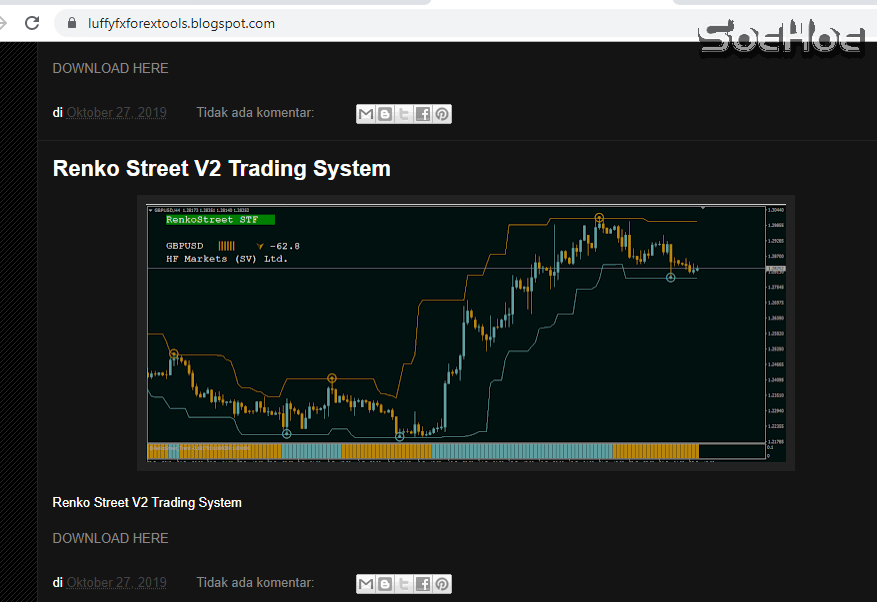Screen dimensions: 877x602
Task: Open Renko Street V2 Trading System heading
Action: (x=221, y=168)
